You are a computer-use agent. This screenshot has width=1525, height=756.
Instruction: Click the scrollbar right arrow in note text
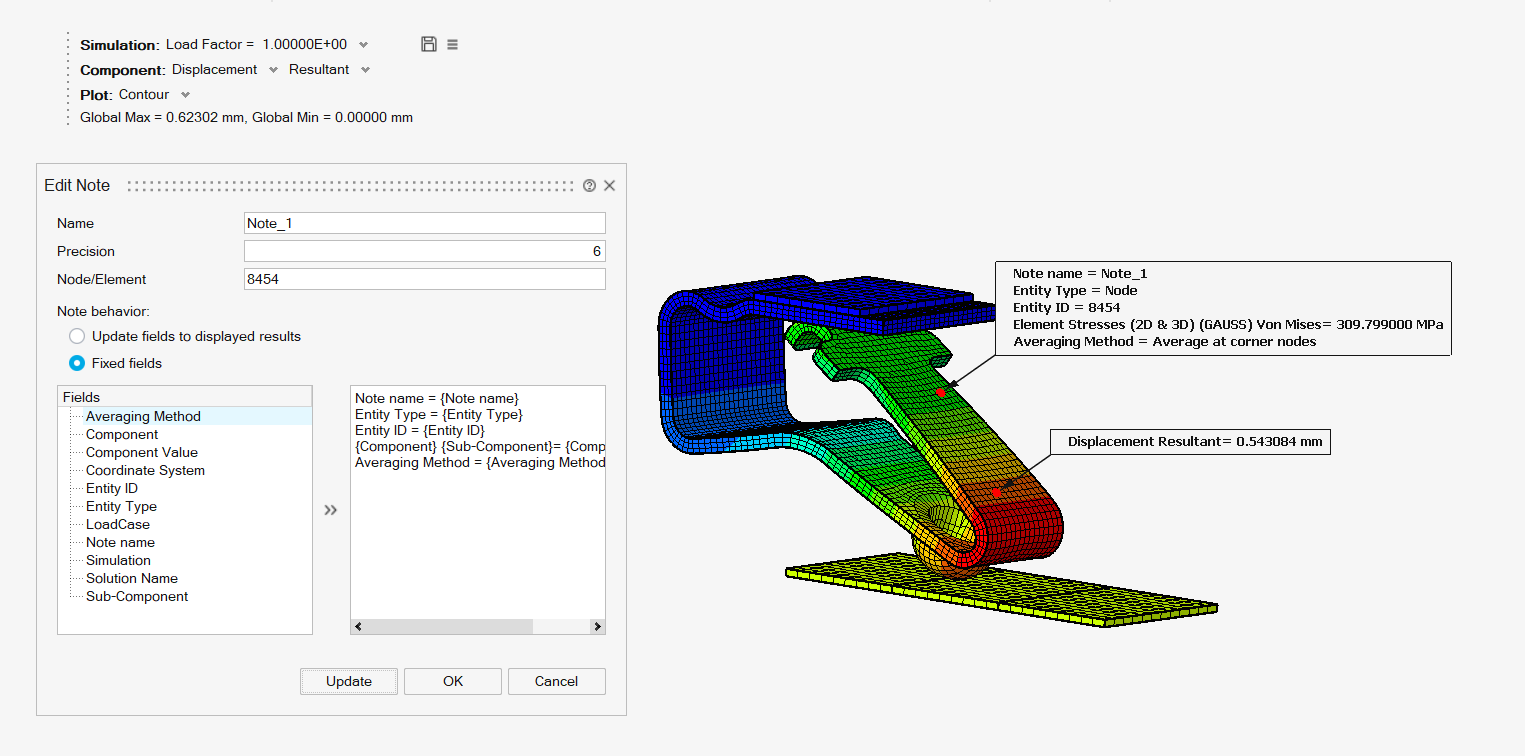(597, 627)
